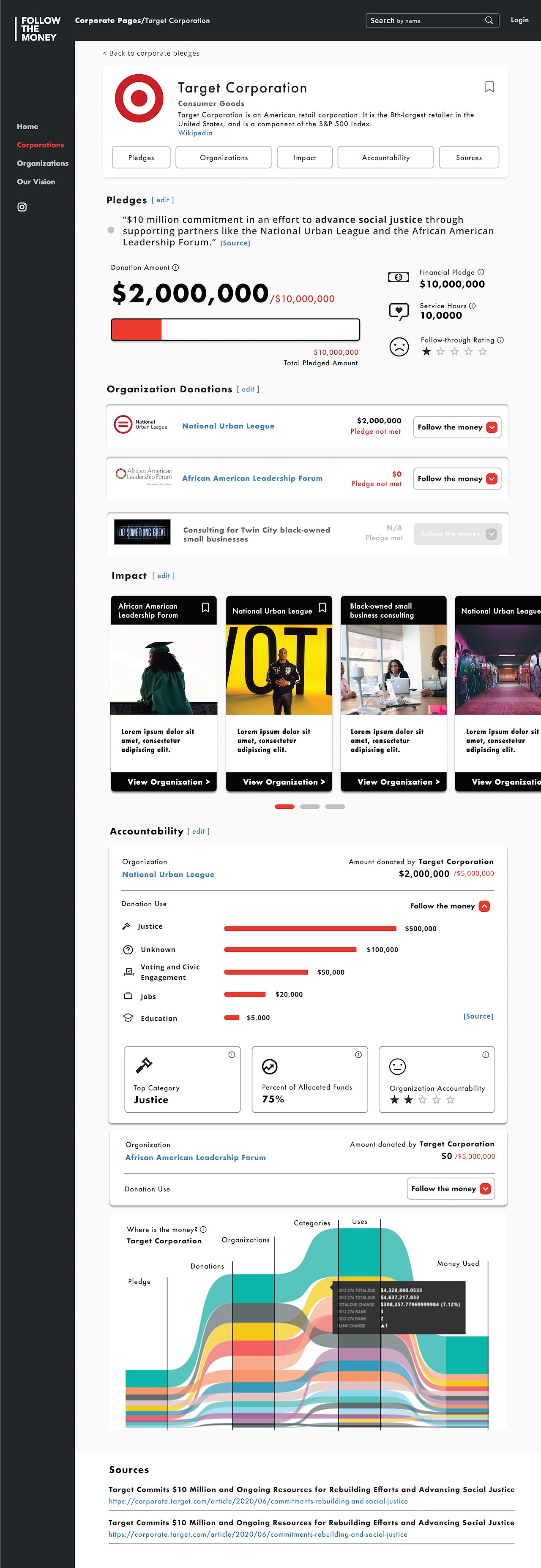Edit the Impact section
This screenshot has width=541, height=1568.
pyautogui.click(x=163, y=575)
